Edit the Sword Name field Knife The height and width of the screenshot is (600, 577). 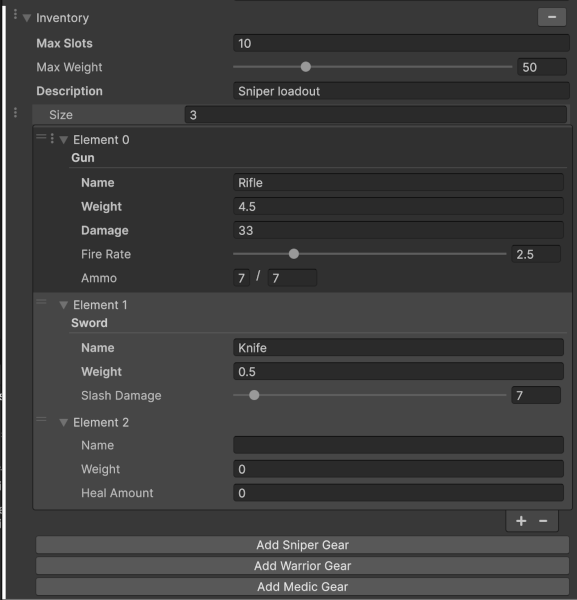398,348
